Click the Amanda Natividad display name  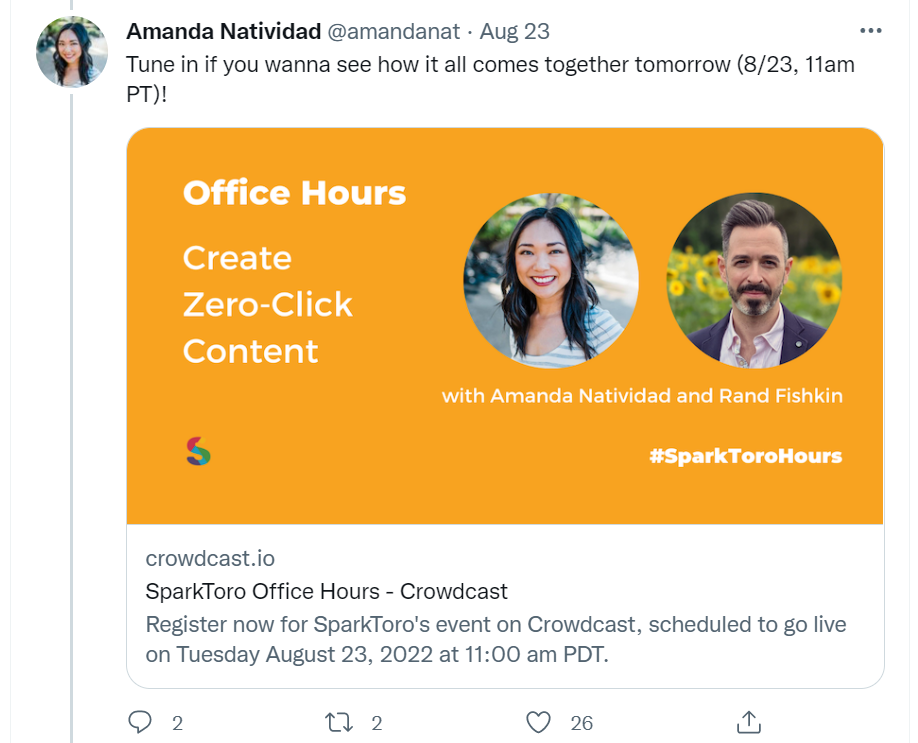tap(224, 32)
